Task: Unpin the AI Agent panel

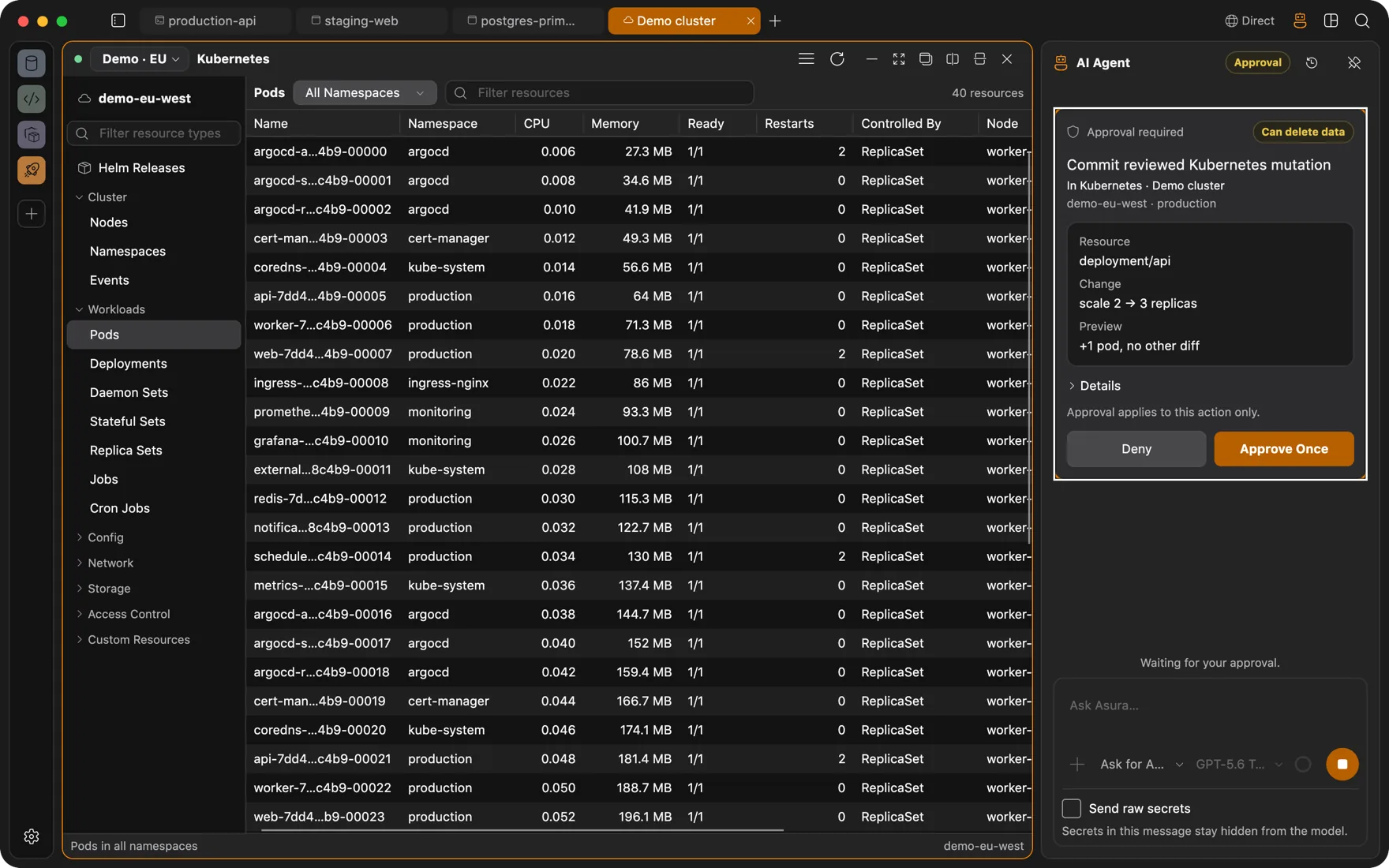Action: [1354, 62]
